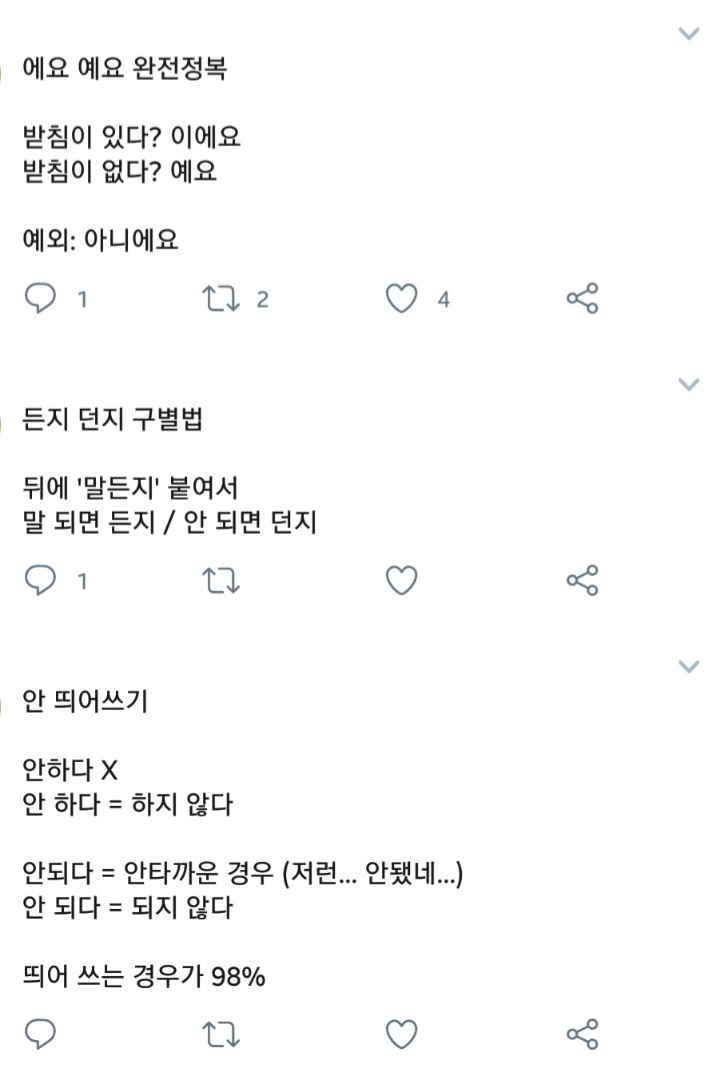The image size is (720, 1072).
Task: Like the 든지 던지 구별법 tweet
Action: point(401,580)
